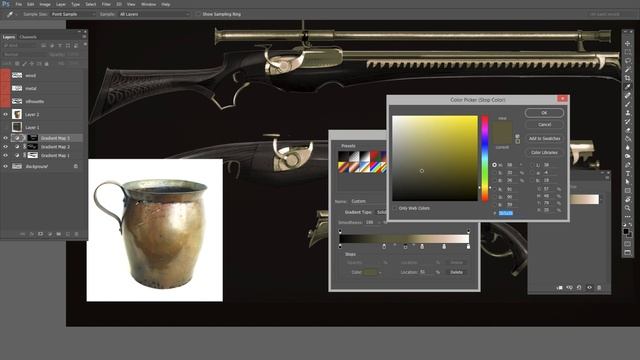The width and height of the screenshot is (640, 360).
Task: Hide the Background layer
Action: (x=5, y=167)
